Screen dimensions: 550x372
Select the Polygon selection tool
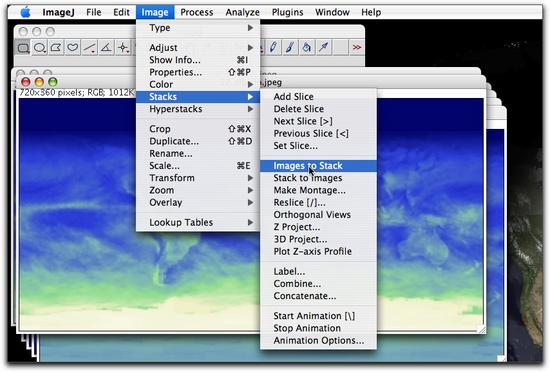coord(56,47)
